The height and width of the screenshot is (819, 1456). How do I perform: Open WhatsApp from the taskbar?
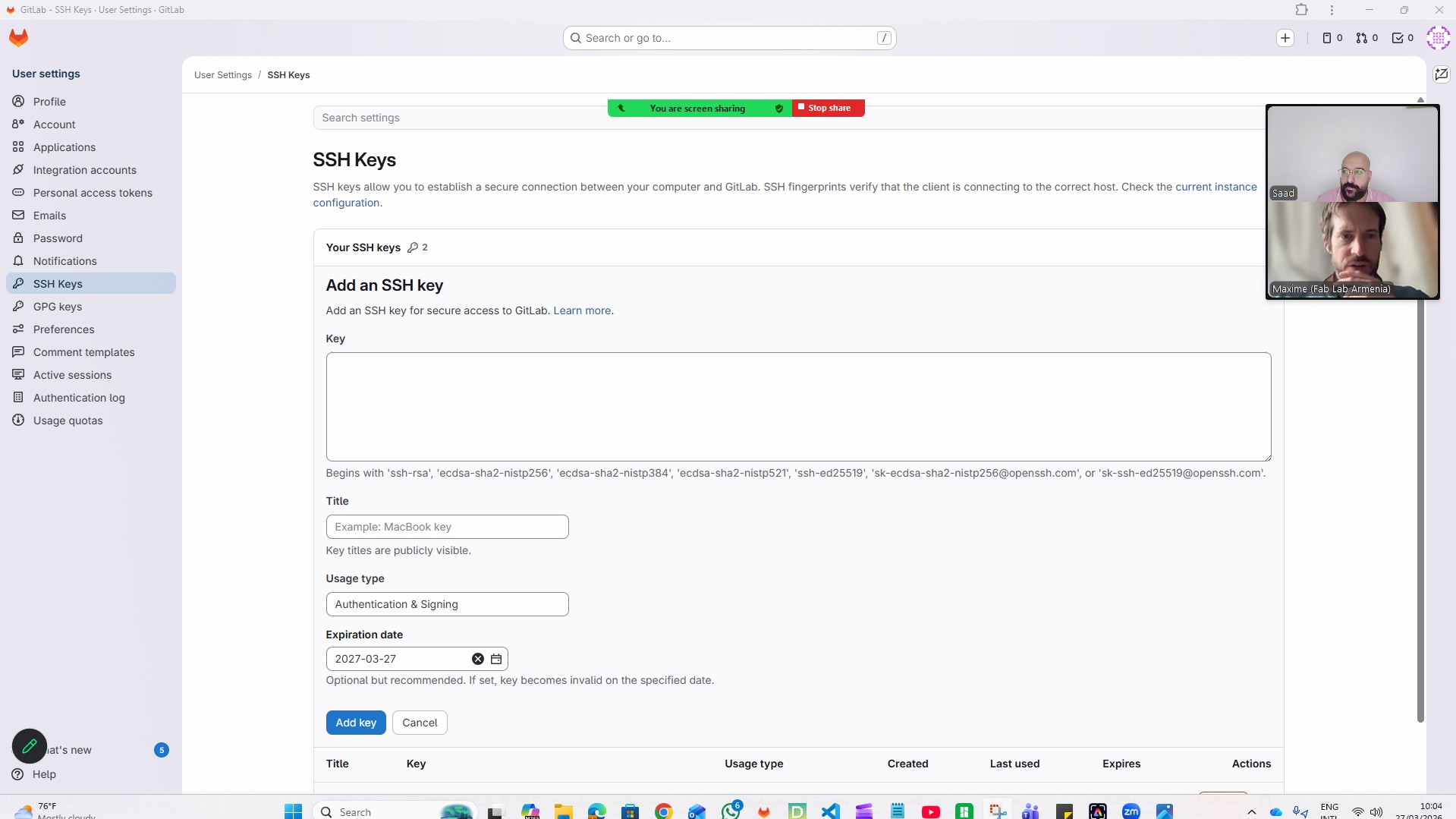pos(731,811)
